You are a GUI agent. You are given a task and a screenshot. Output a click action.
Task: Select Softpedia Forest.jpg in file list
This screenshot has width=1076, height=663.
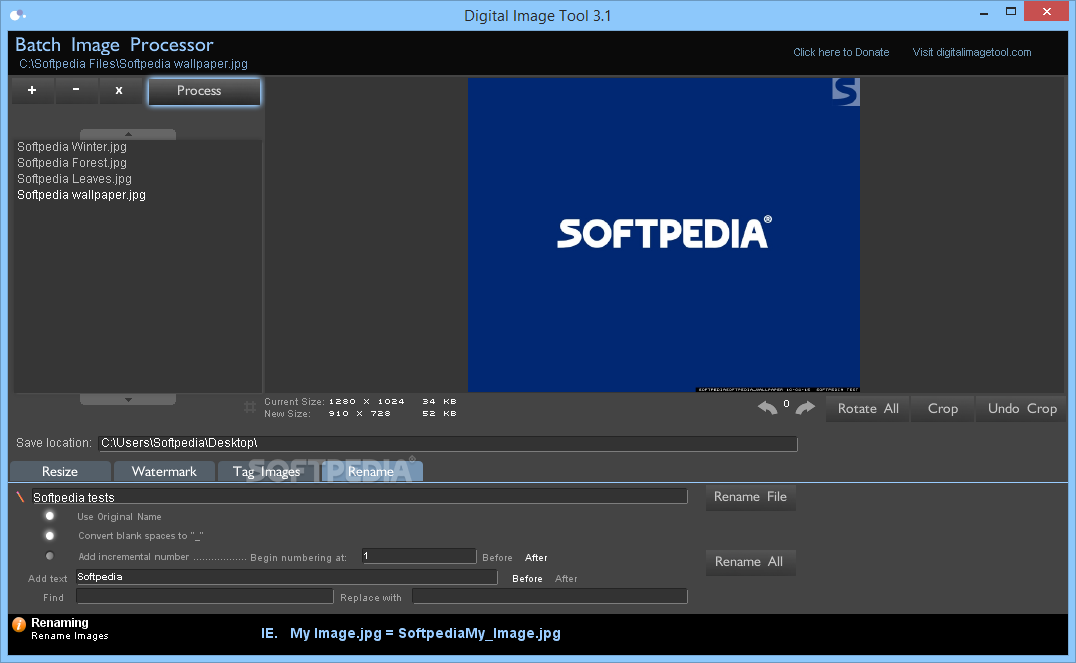point(72,163)
